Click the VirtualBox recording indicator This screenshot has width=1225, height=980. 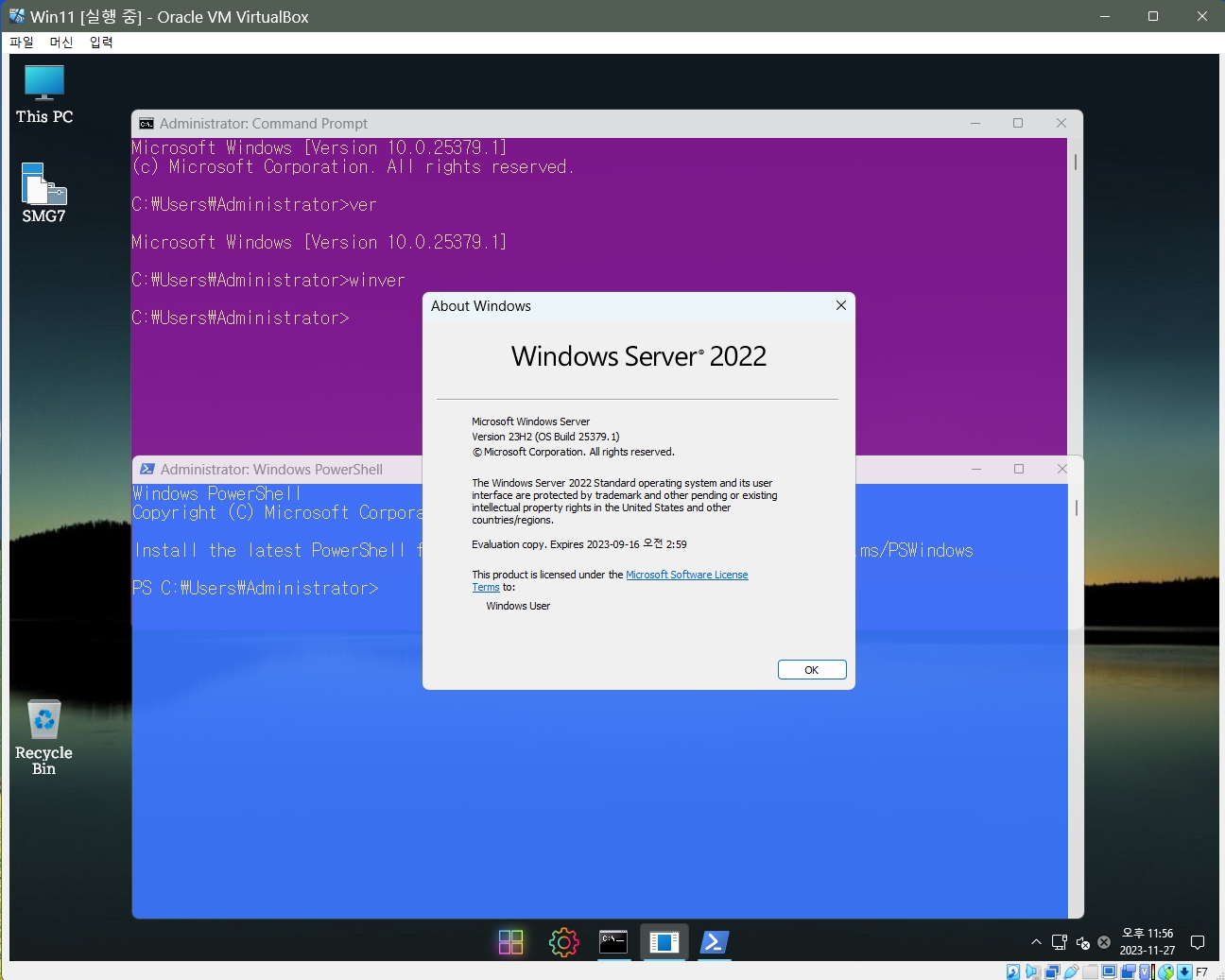coord(1129,971)
